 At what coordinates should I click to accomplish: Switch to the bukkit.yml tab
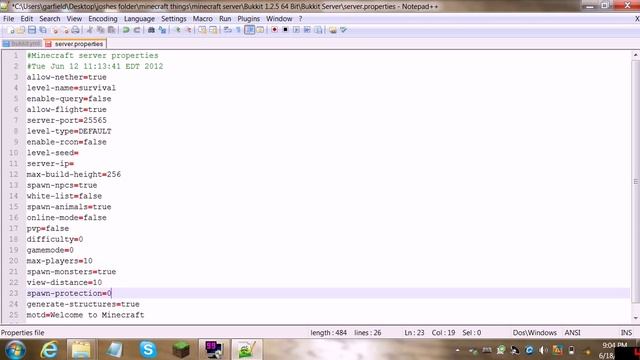[22, 44]
